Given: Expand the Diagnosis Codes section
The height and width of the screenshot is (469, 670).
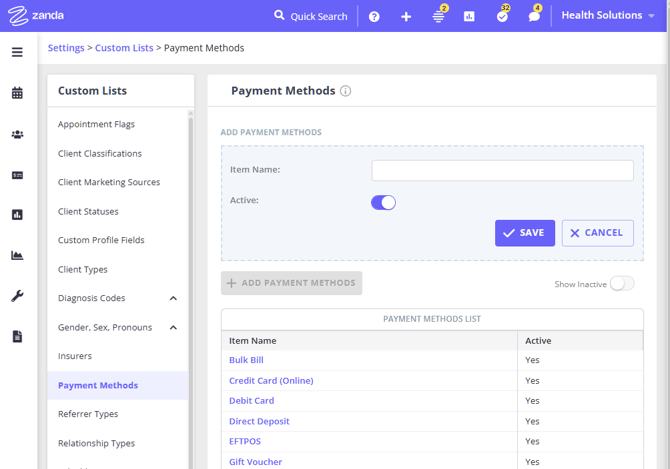Looking at the screenshot, I should coord(173,299).
